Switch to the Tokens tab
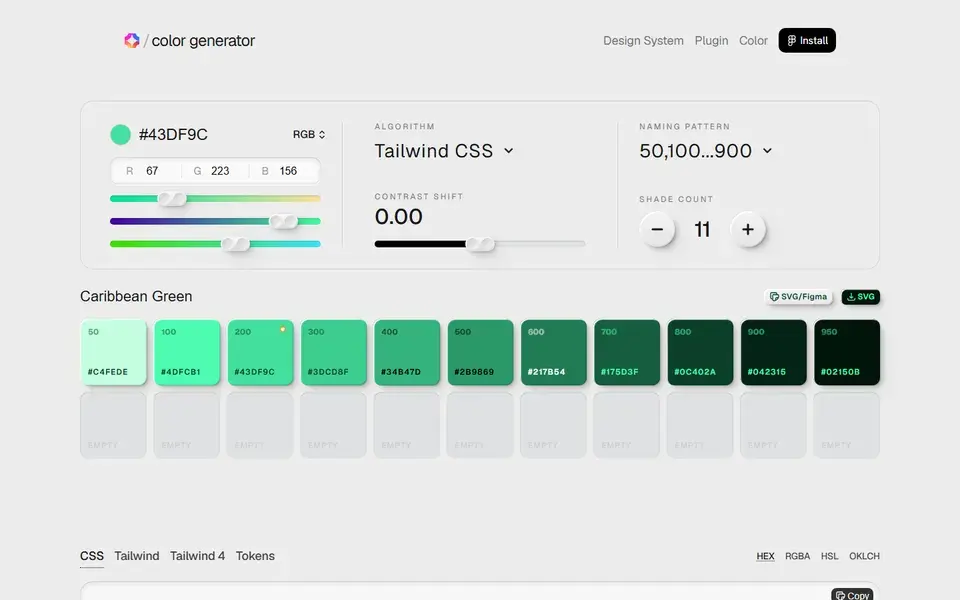 [255, 556]
